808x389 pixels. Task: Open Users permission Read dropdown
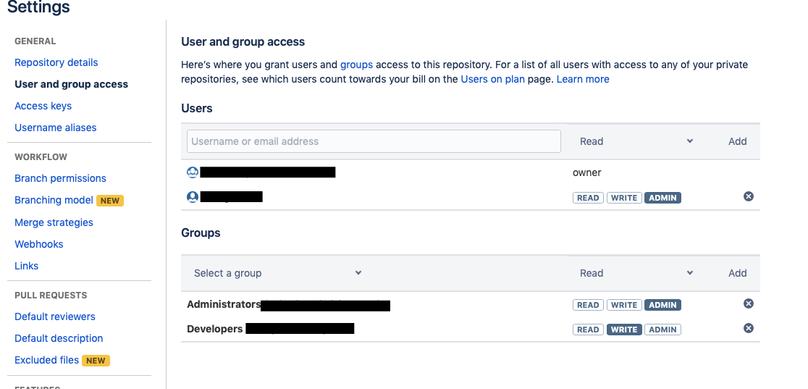pos(636,141)
